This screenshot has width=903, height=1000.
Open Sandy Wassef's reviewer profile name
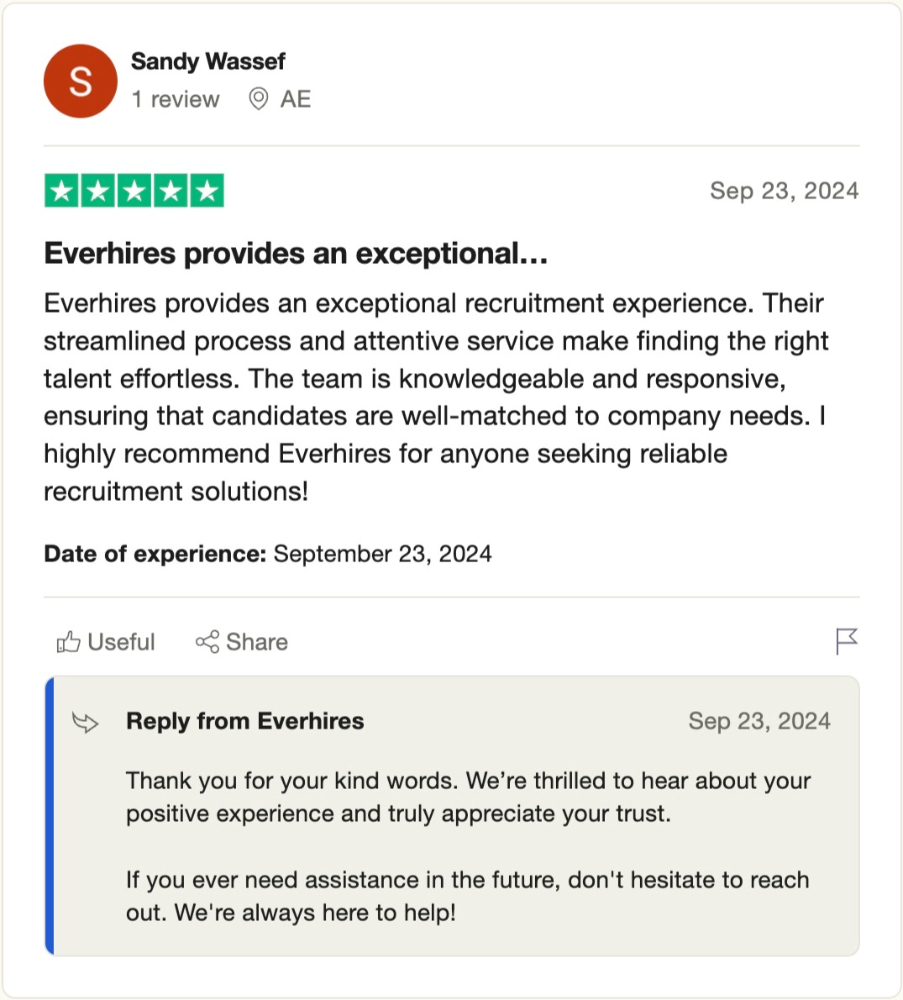pos(208,62)
